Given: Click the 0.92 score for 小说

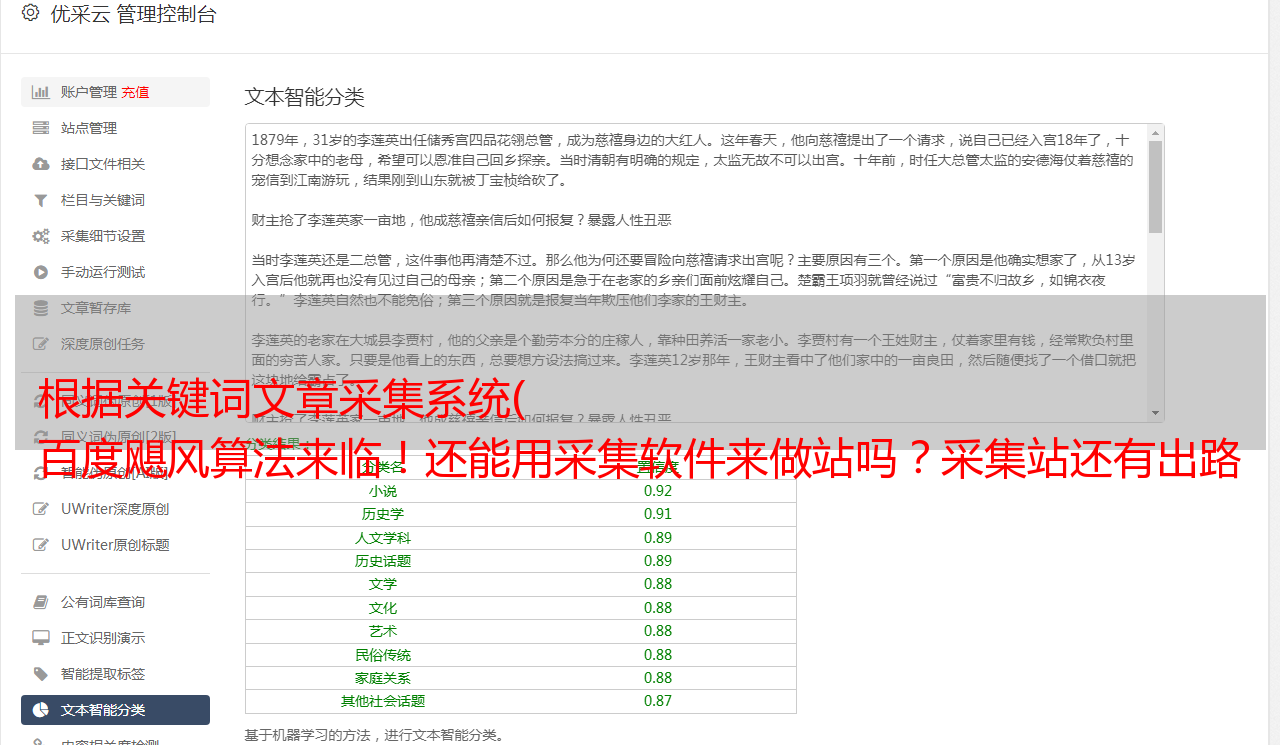Looking at the screenshot, I should [658, 491].
